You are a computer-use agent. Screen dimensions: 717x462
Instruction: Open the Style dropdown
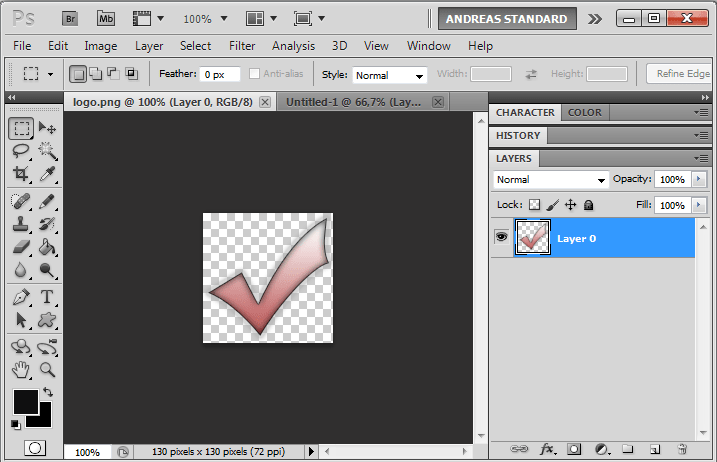click(390, 75)
